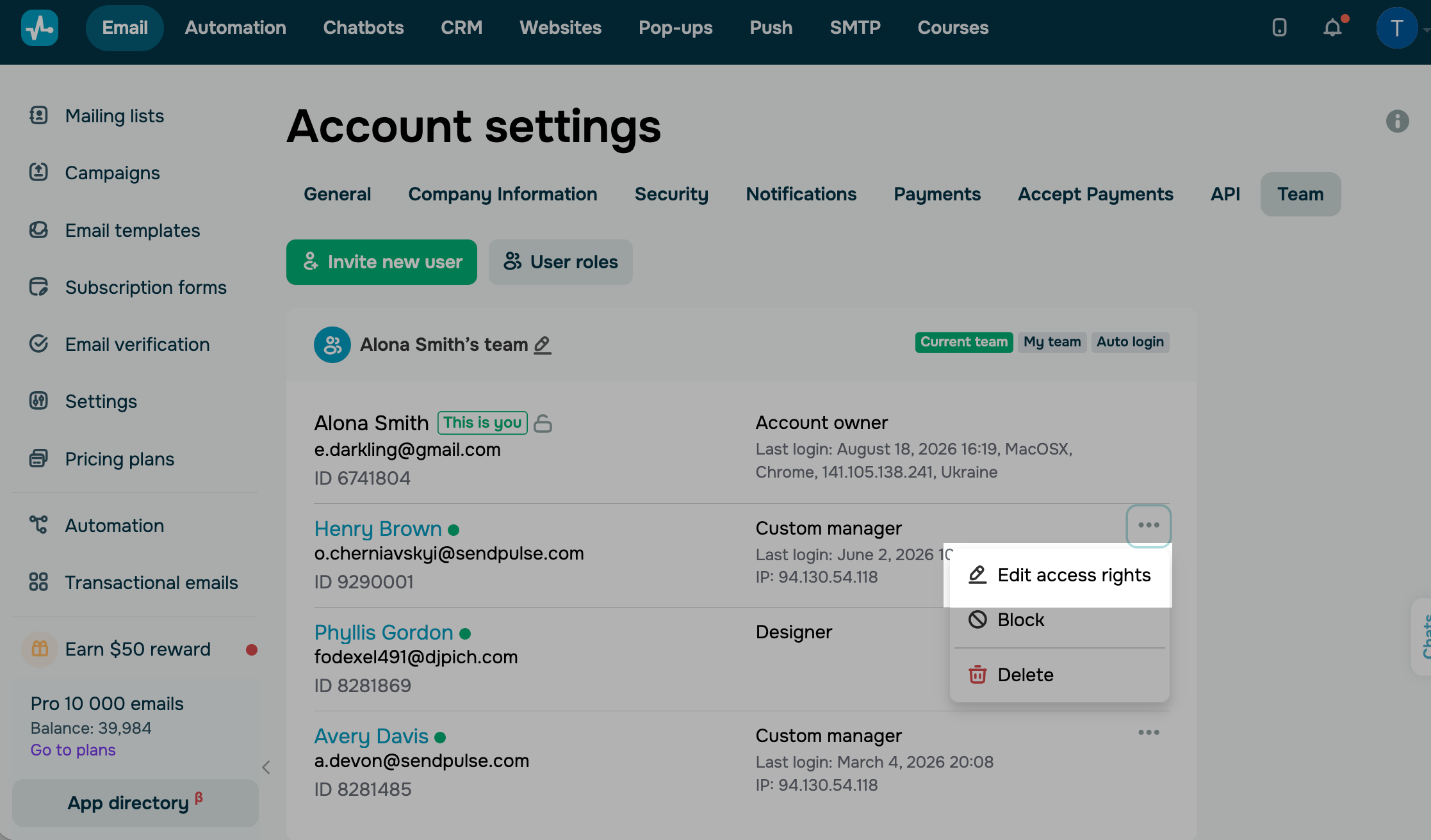The width and height of the screenshot is (1431, 840).
Task: Click the Subscription forms sidebar icon
Action: [39, 287]
